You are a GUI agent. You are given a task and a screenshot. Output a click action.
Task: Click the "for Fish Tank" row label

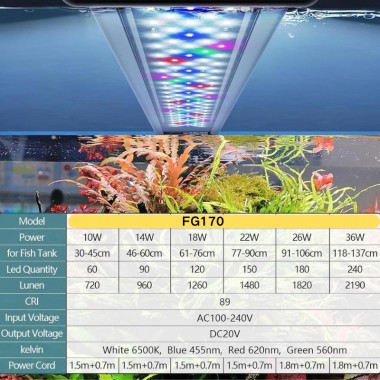[32, 253]
